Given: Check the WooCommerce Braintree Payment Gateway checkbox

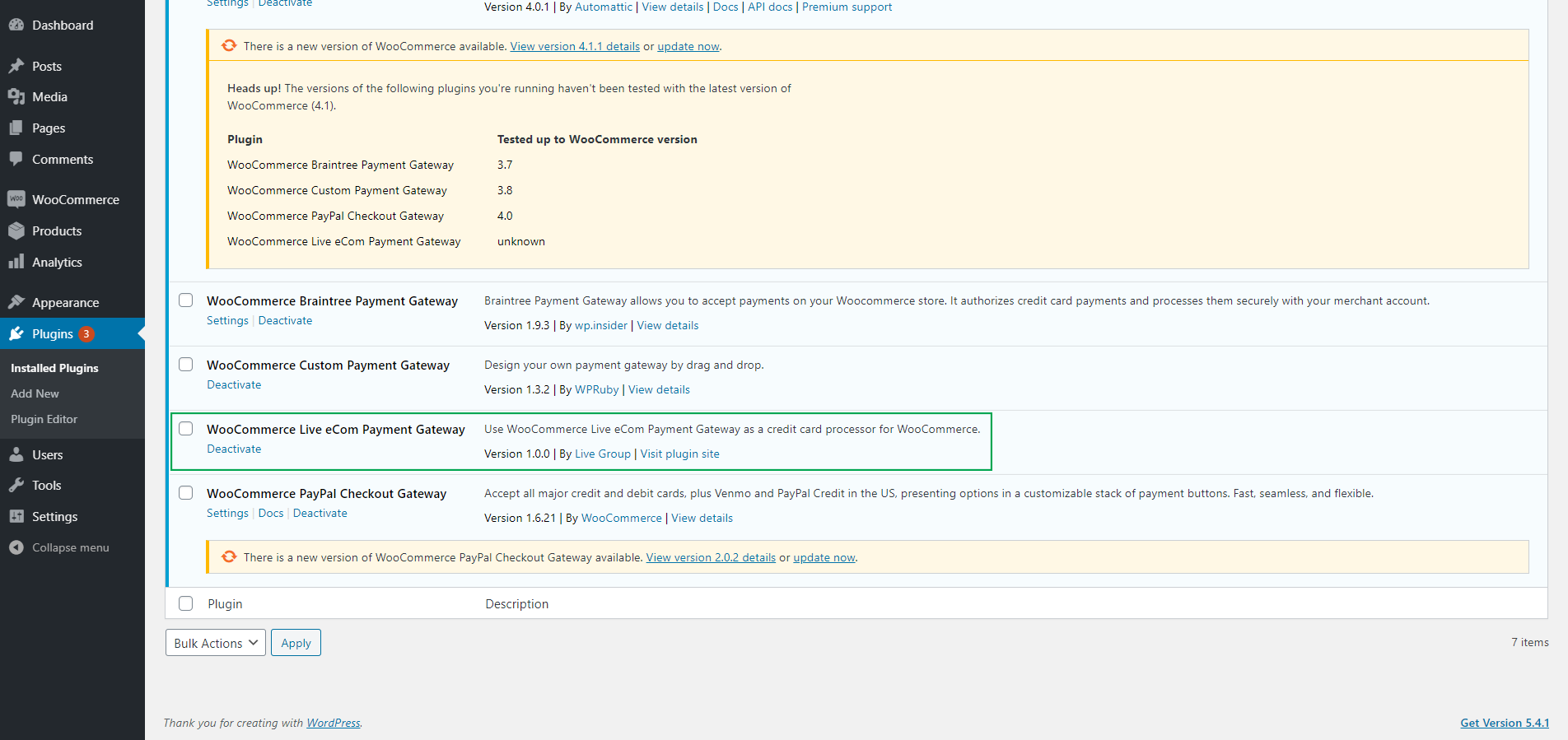Looking at the screenshot, I should point(186,300).
